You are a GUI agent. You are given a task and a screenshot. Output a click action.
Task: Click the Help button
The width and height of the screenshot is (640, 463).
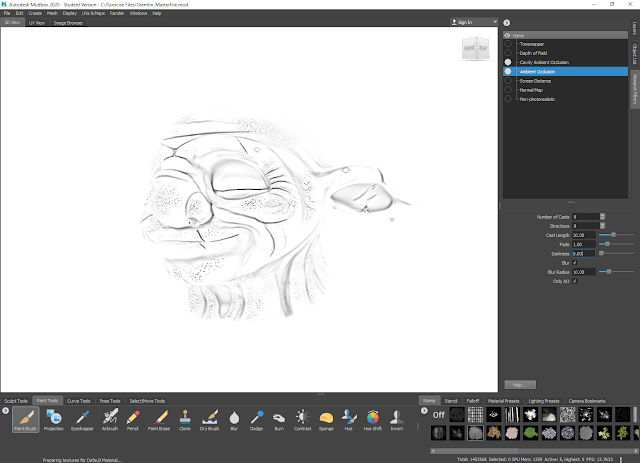point(520,385)
